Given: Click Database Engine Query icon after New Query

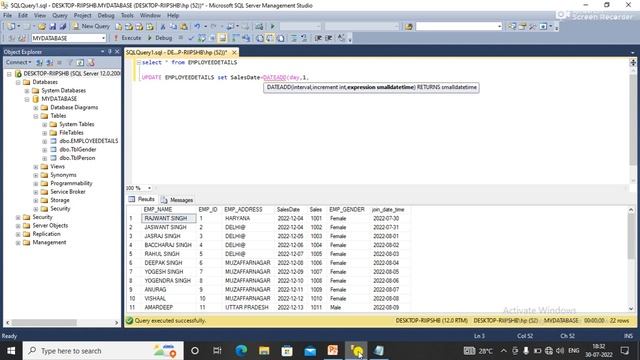Looking at the screenshot, I should 118,27.
